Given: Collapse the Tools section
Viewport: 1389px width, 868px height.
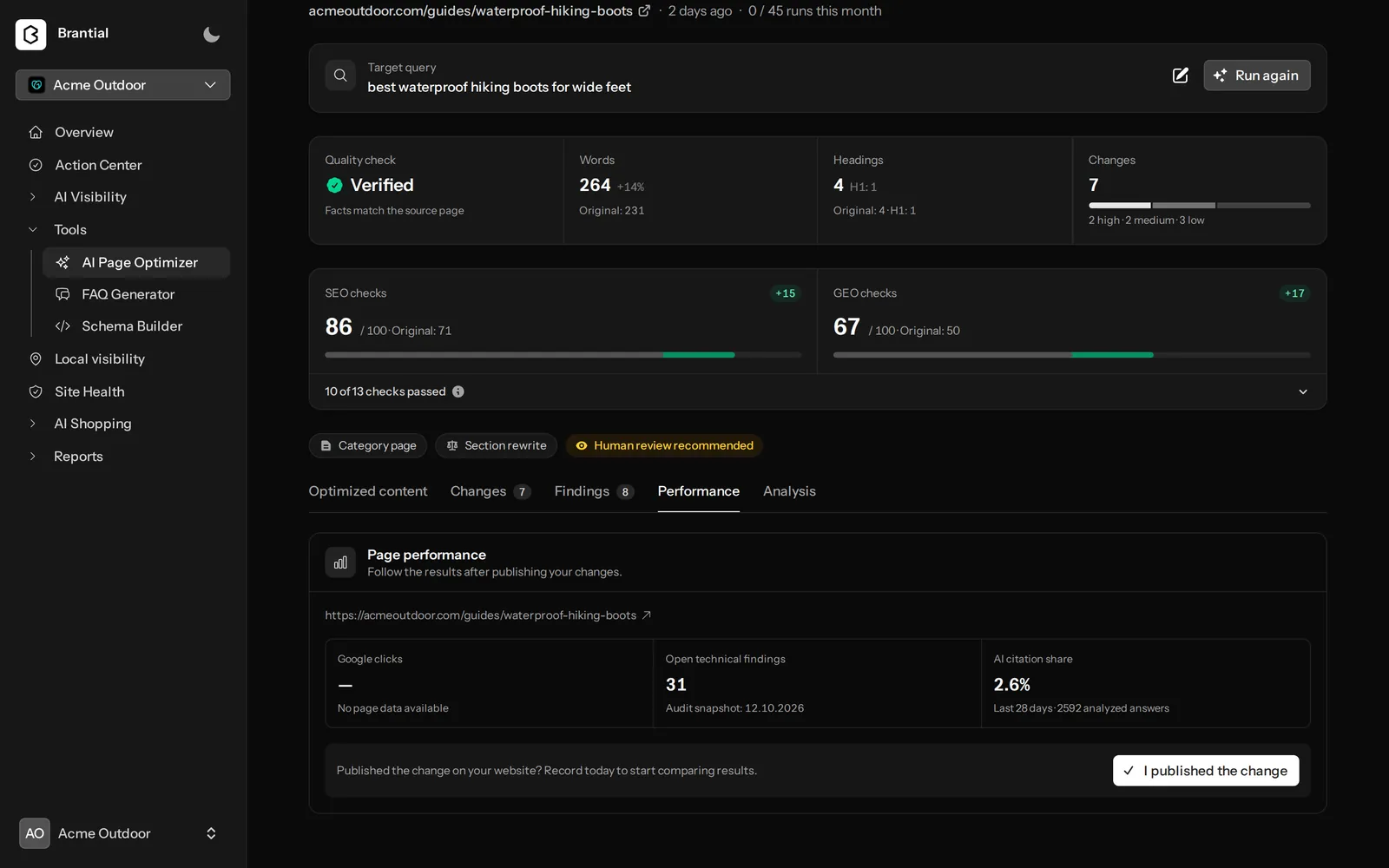Looking at the screenshot, I should (70, 230).
